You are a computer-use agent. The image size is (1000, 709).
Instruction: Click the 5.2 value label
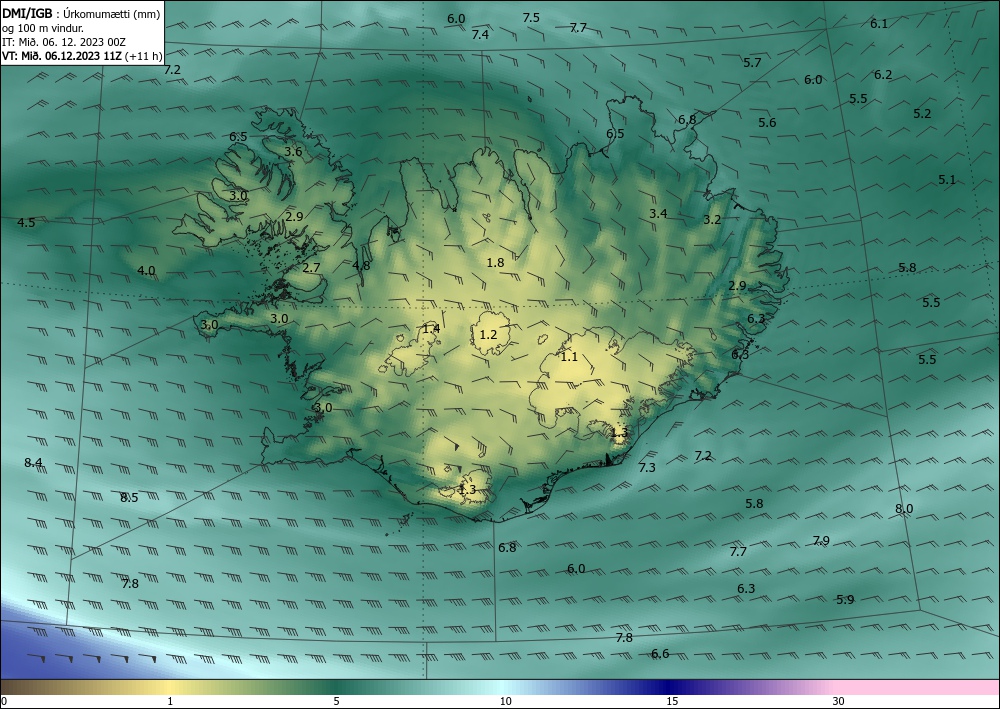922,113
